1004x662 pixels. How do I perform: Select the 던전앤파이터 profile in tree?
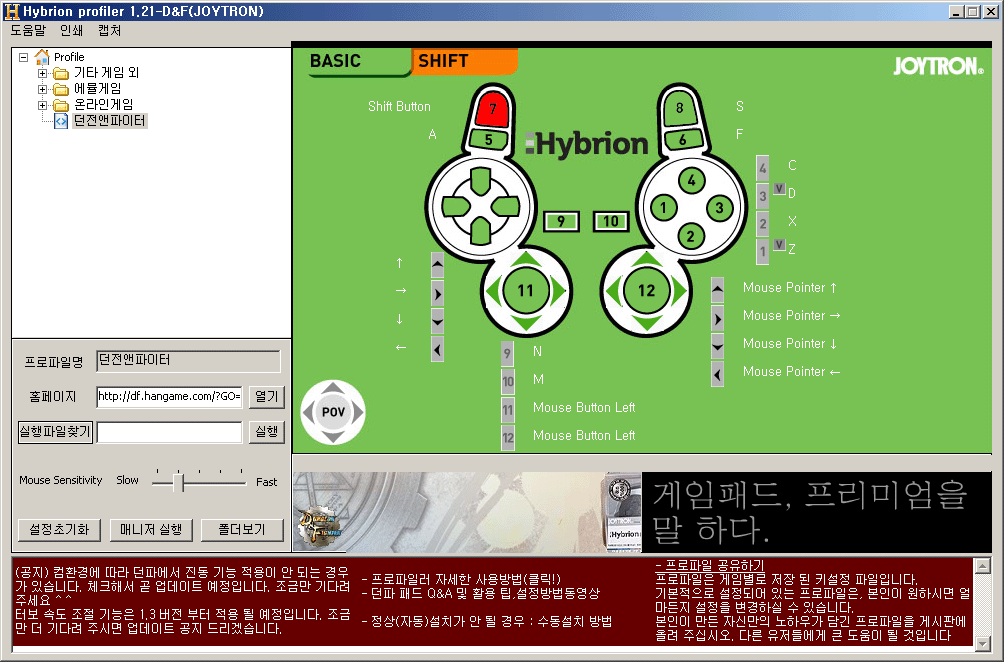109,120
